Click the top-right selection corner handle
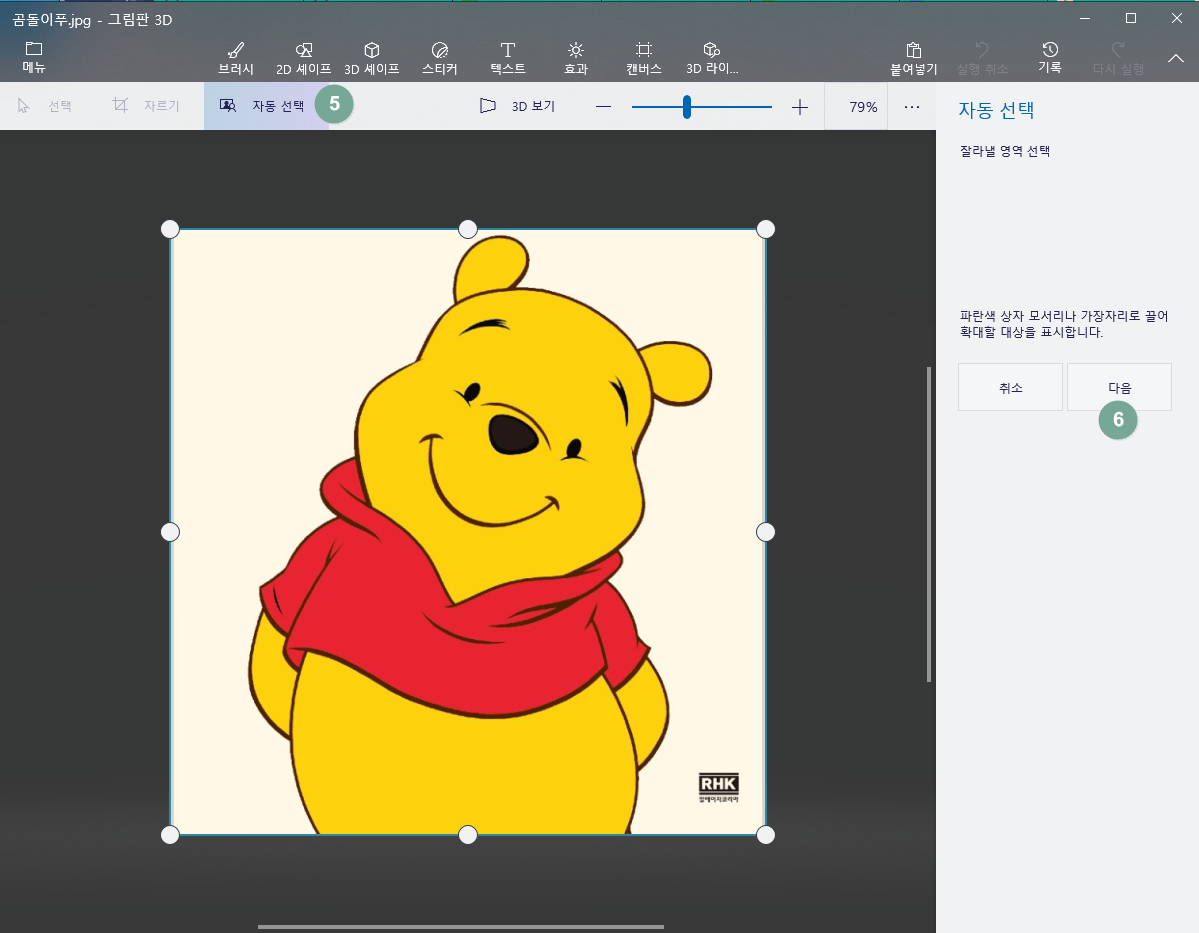The height and width of the screenshot is (933, 1199). [765, 229]
